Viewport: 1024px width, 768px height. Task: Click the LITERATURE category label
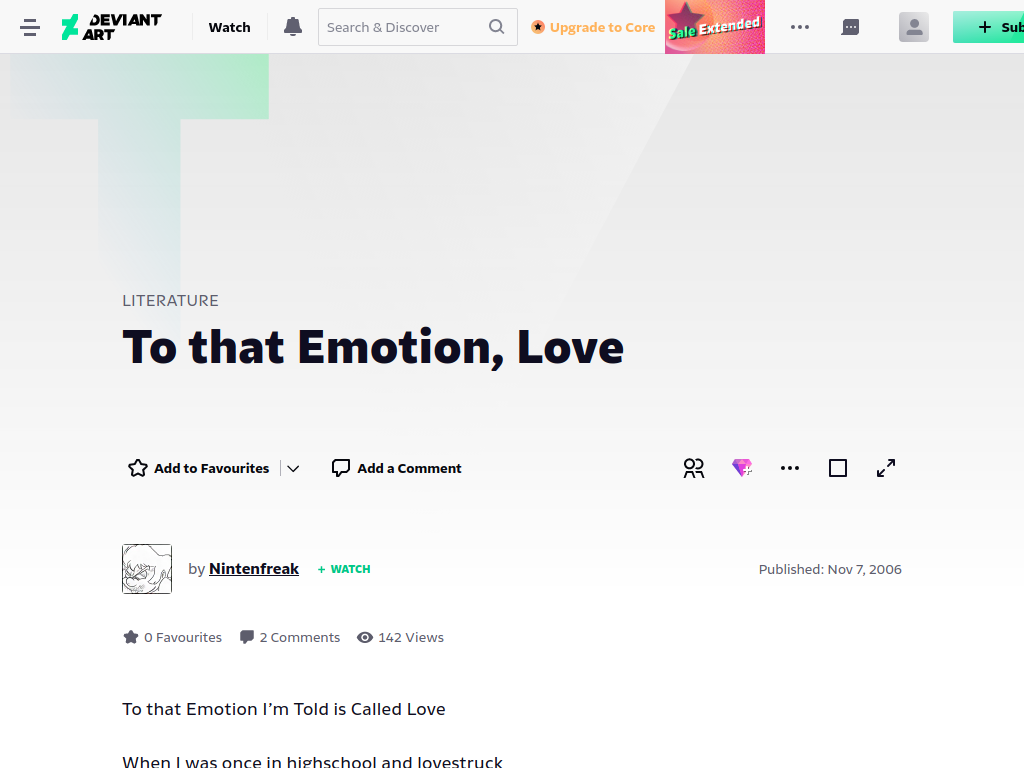(x=170, y=300)
